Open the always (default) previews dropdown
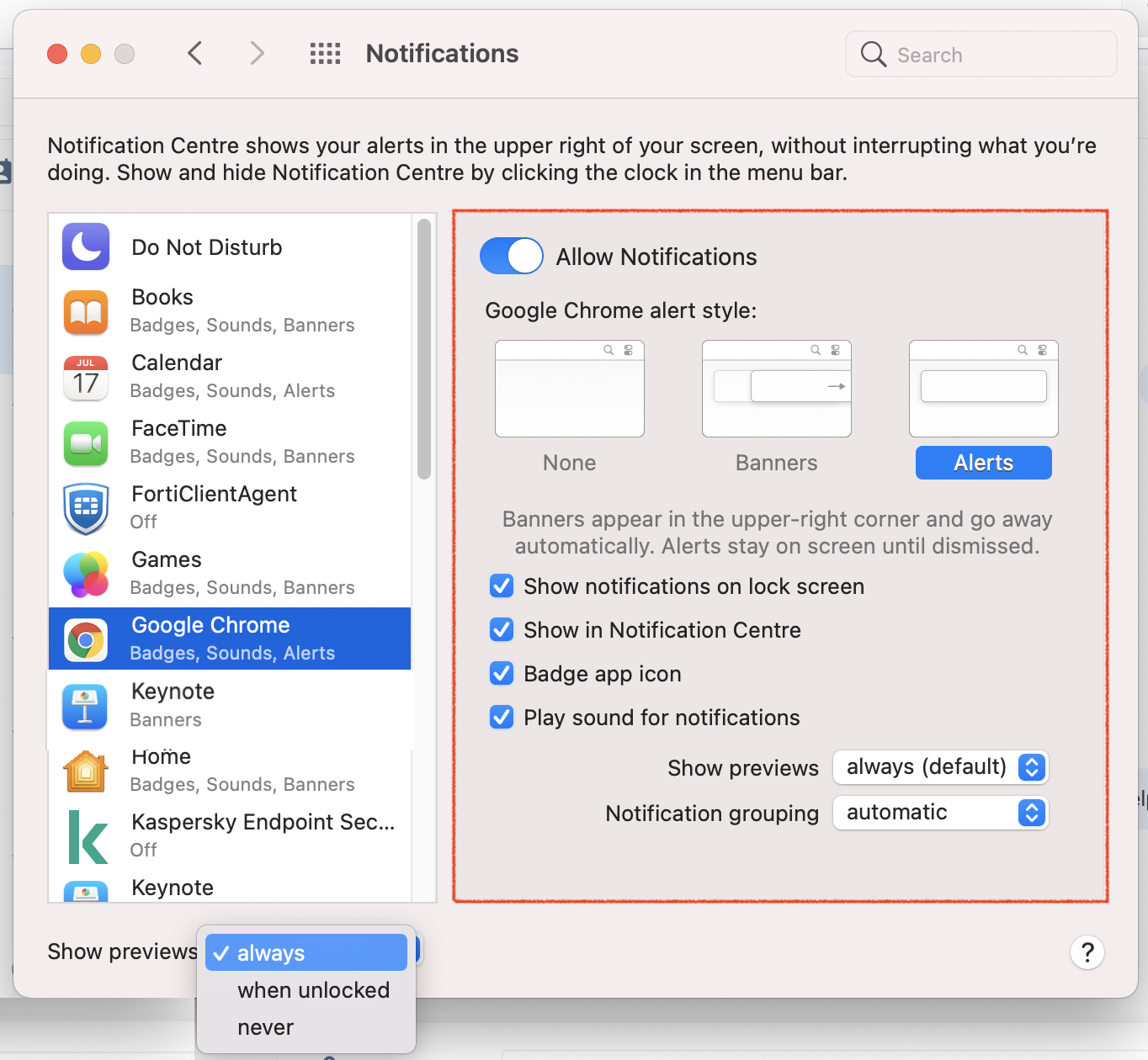Viewport: 1148px width, 1060px height. coord(941,767)
